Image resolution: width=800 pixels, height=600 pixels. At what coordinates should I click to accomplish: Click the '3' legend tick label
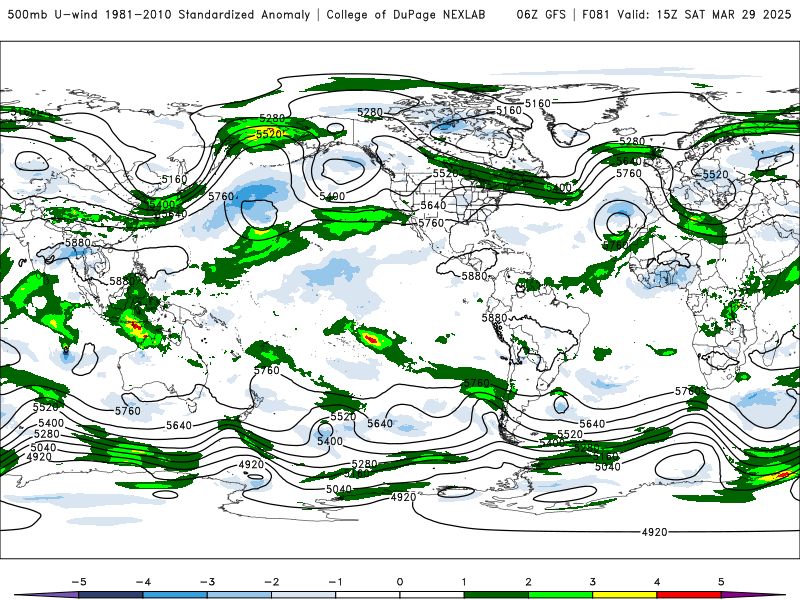(x=593, y=582)
